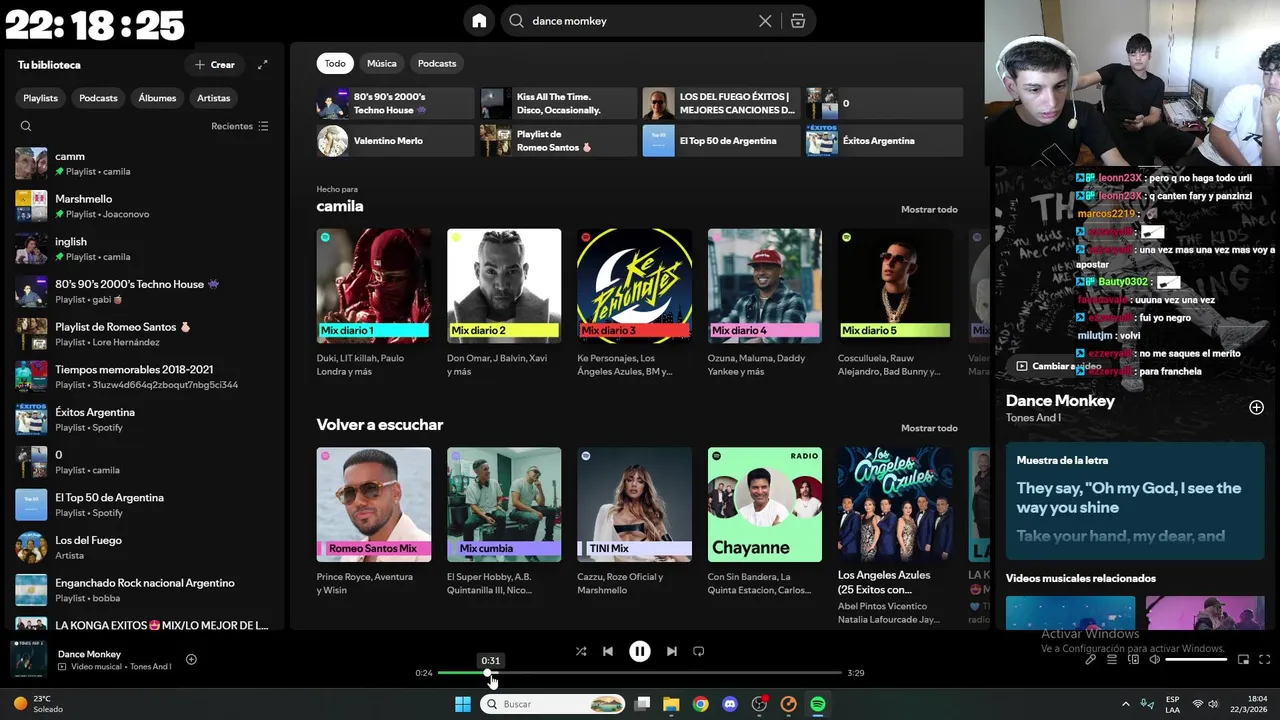Open inglish playlist in library

click(x=143, y=249)
